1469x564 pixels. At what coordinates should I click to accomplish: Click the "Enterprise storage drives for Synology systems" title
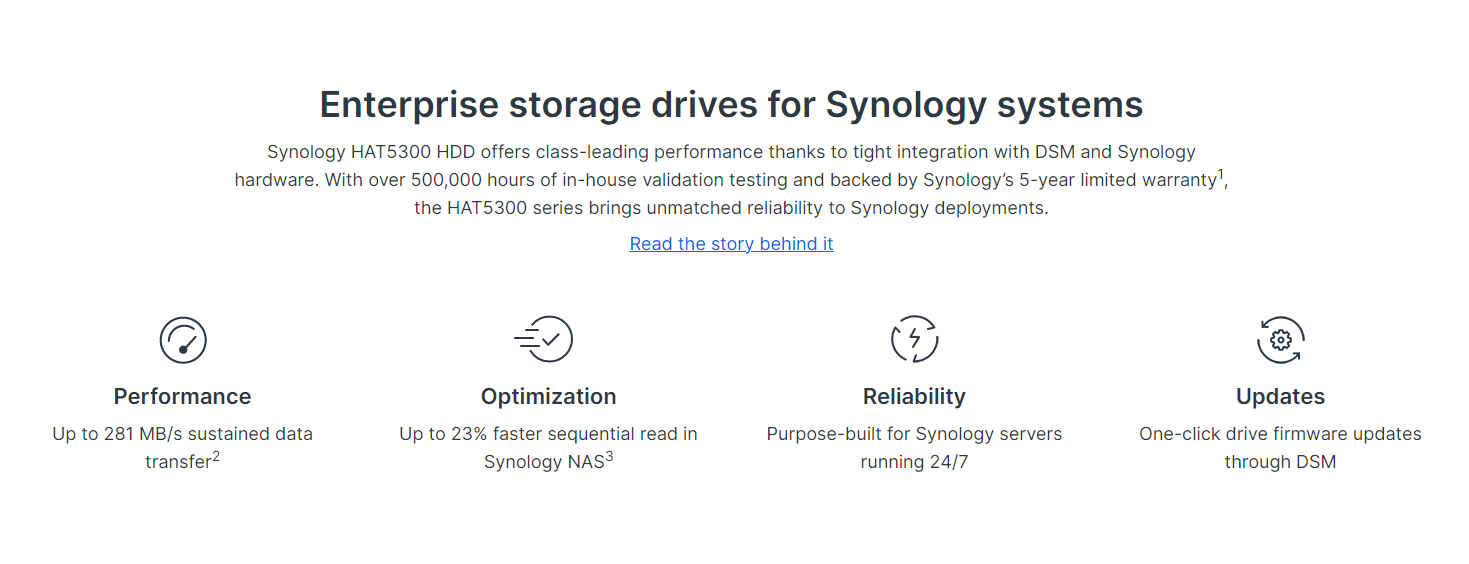(x=731, y=105)
